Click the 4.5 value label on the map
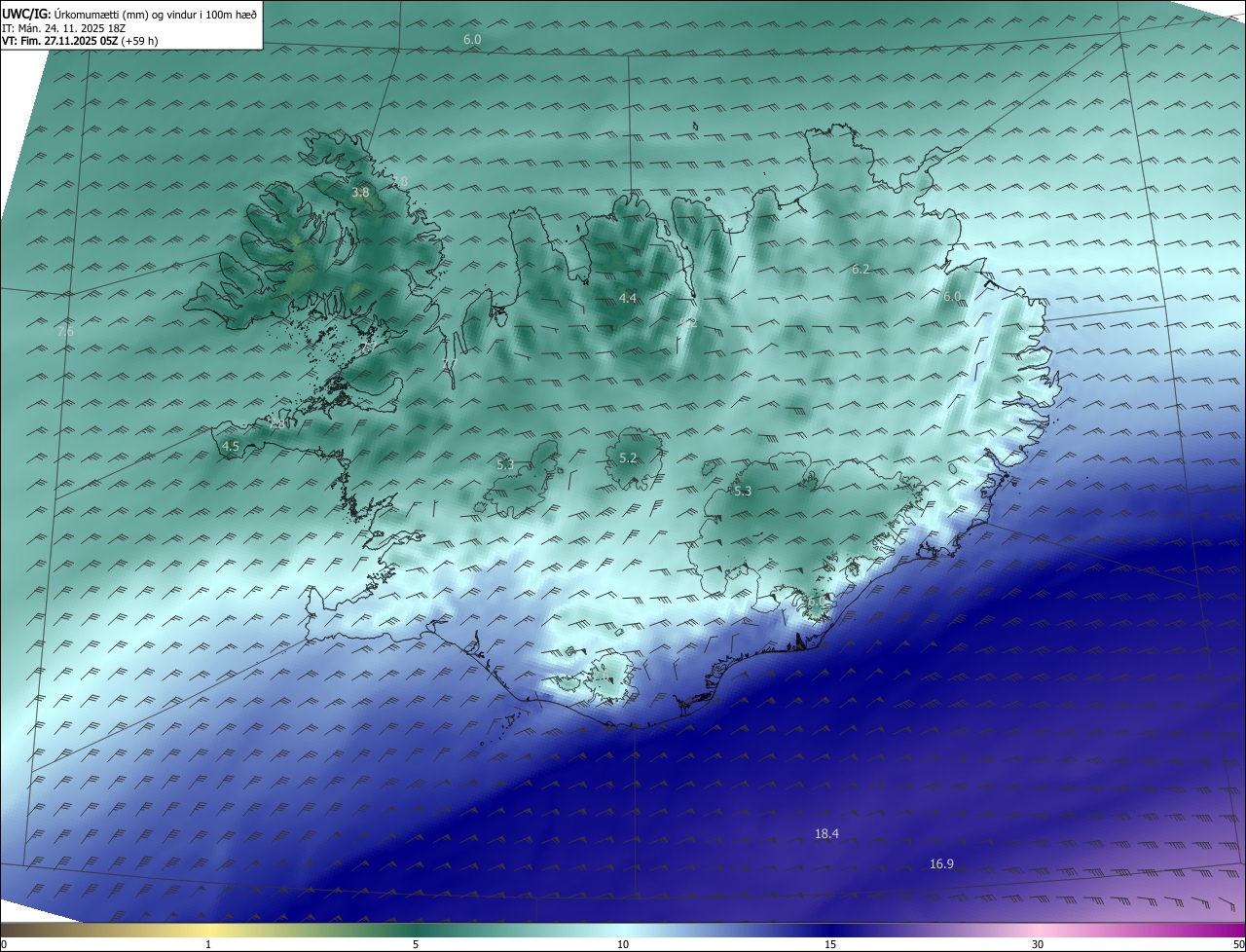This screenshot has height=952, width=1246. 231,446
